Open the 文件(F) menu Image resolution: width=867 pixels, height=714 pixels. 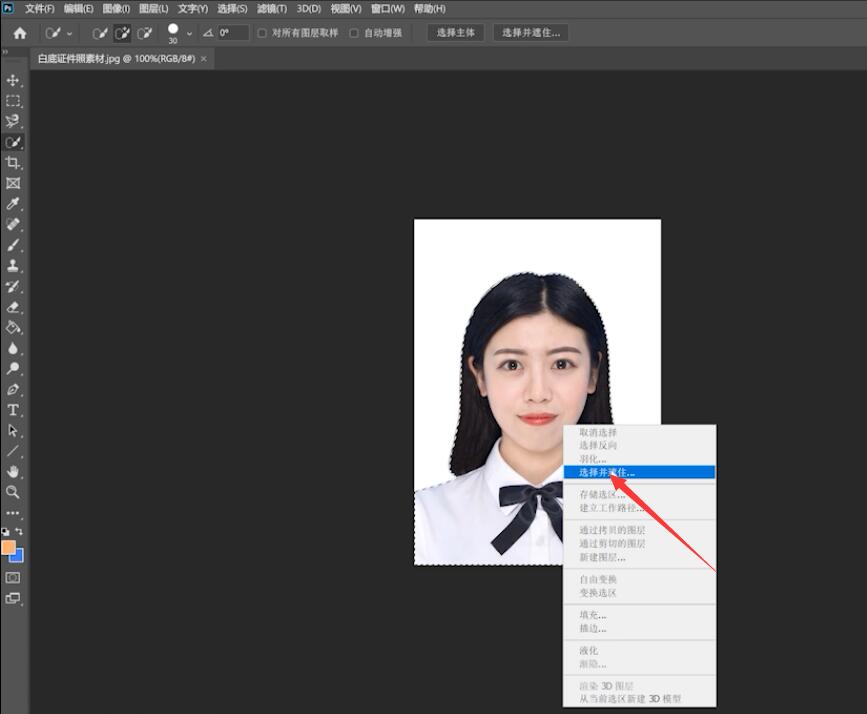(x=39, y=9)
